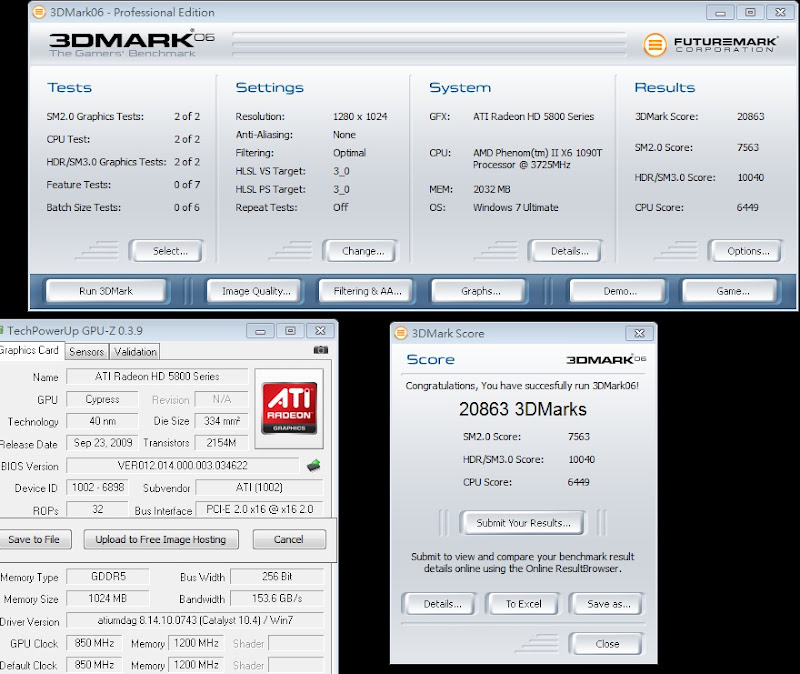Image resolution: width=800 pixels, height=674 pixels.
Task: Click Save to File in GPU-Z
Action: 34,539
